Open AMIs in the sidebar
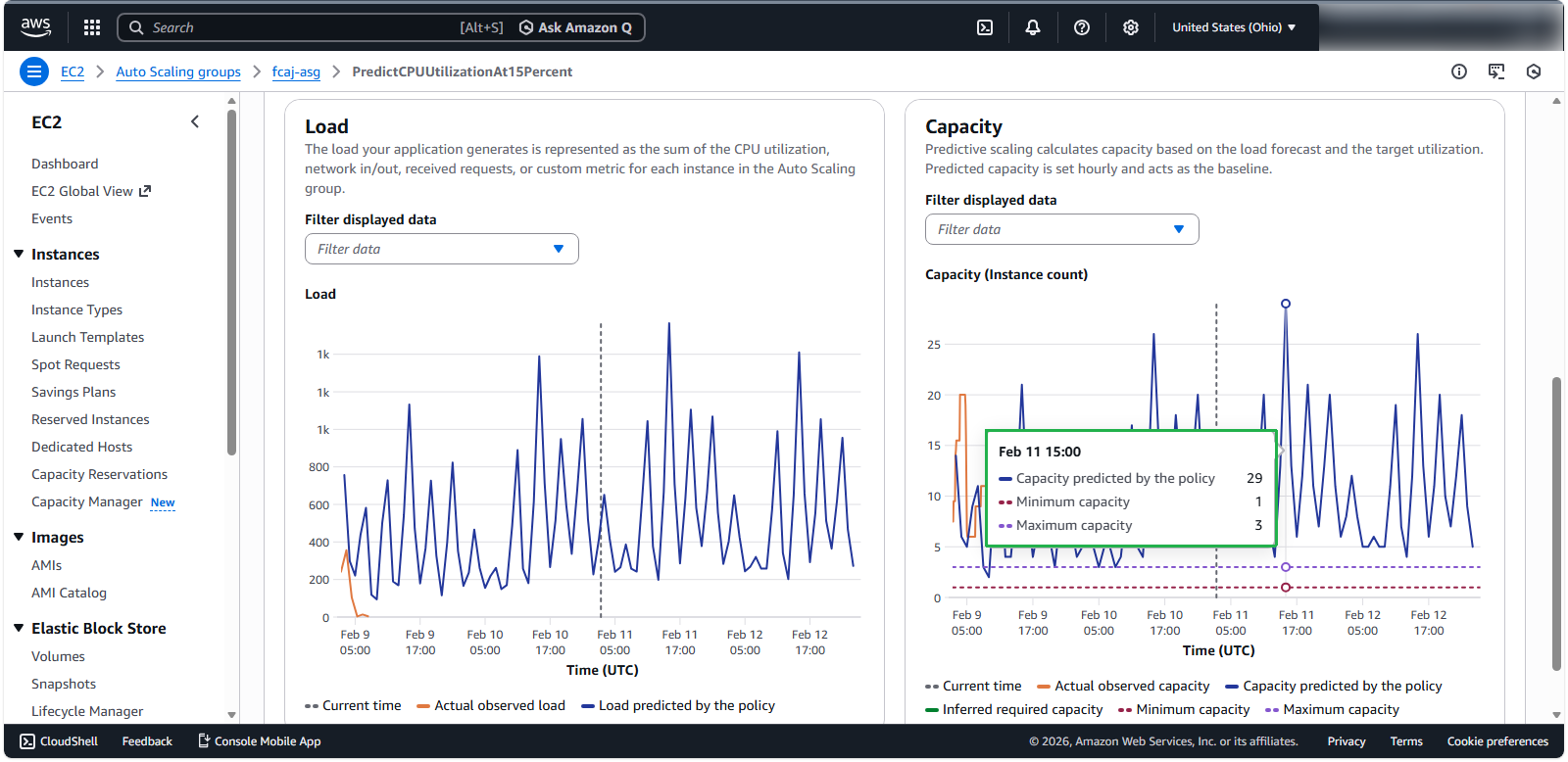1568x762 pixels. click(46, 565)
